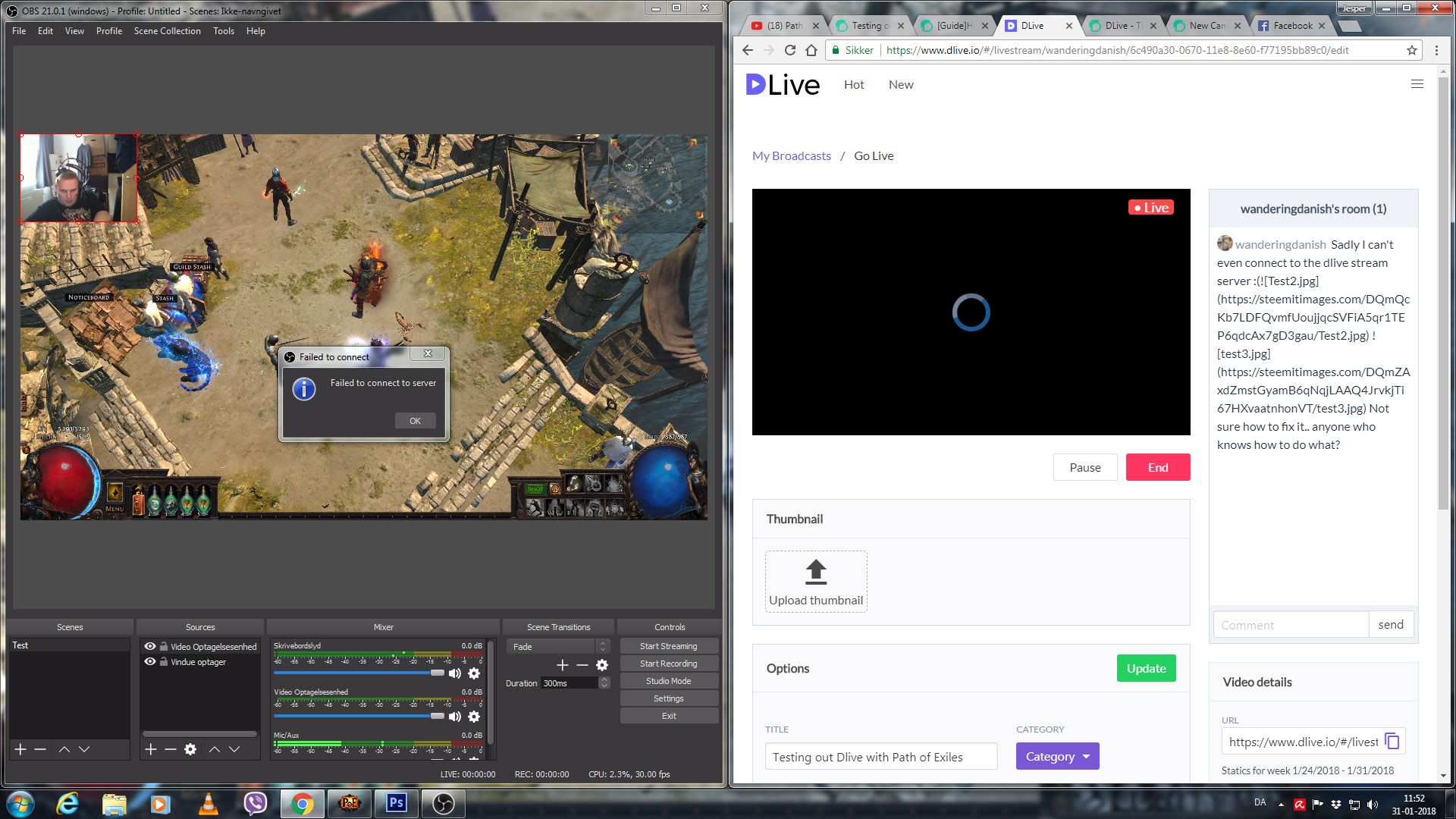Image resolution: width=1456 pixels, height=819 pixels.
Task: Click the copy URL icon in Video details
Action: (1392, 742)
